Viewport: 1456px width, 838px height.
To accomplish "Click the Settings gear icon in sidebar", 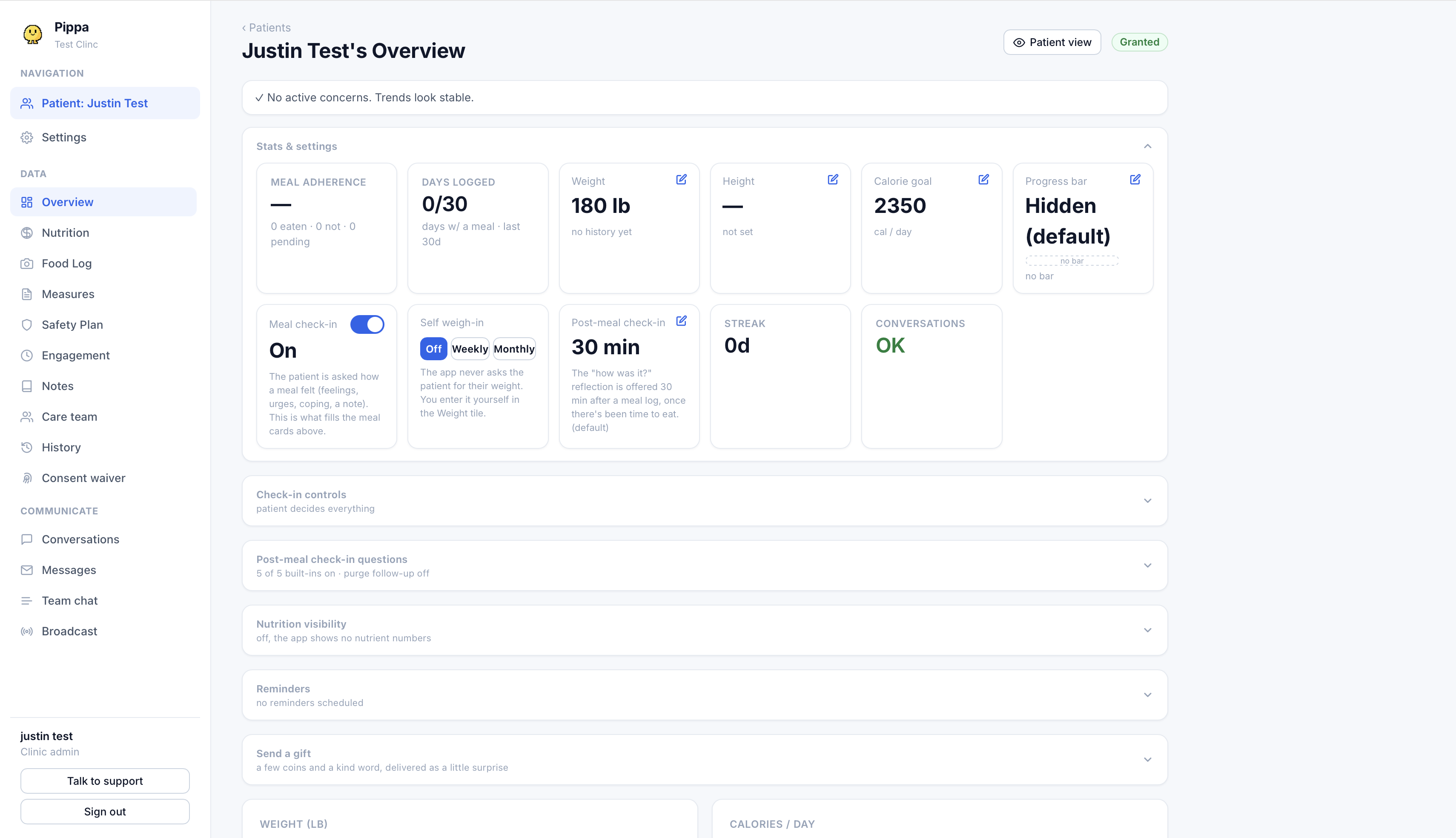I will [x=27, y=138].
